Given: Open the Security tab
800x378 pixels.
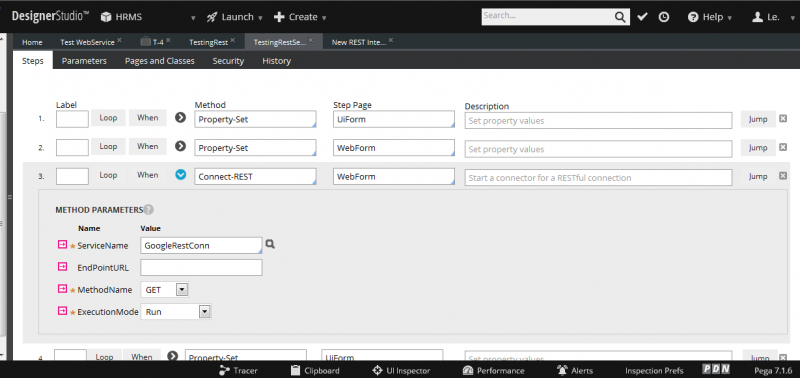Looking at the screenshot, I should pos(228,61).
